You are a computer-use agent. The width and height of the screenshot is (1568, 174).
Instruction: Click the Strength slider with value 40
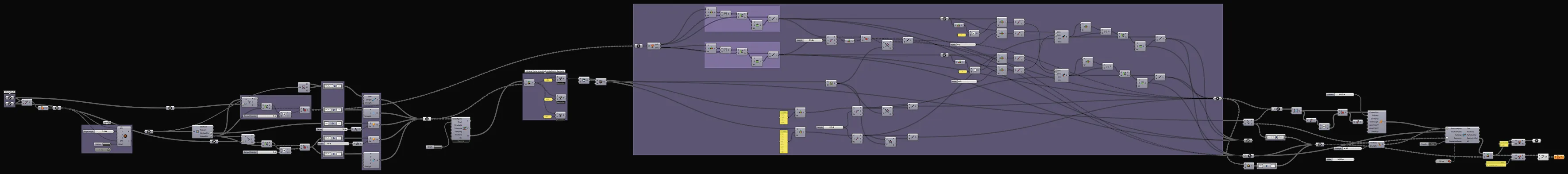(1348, 148)
